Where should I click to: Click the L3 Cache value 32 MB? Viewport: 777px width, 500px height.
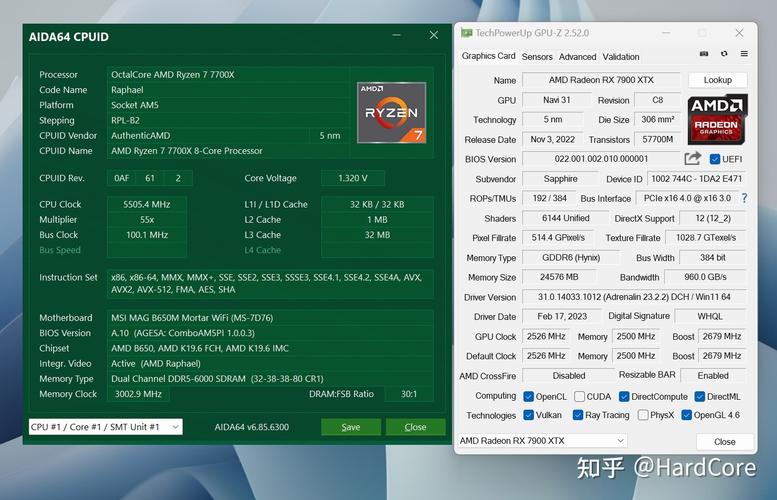[x=377, y=235]
